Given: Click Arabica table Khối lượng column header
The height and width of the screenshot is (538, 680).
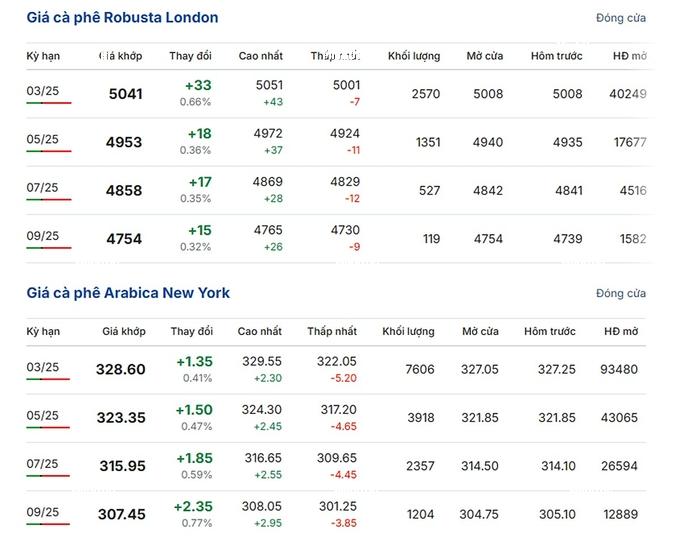Looking at the screenshot, I should tap(409, 332).
